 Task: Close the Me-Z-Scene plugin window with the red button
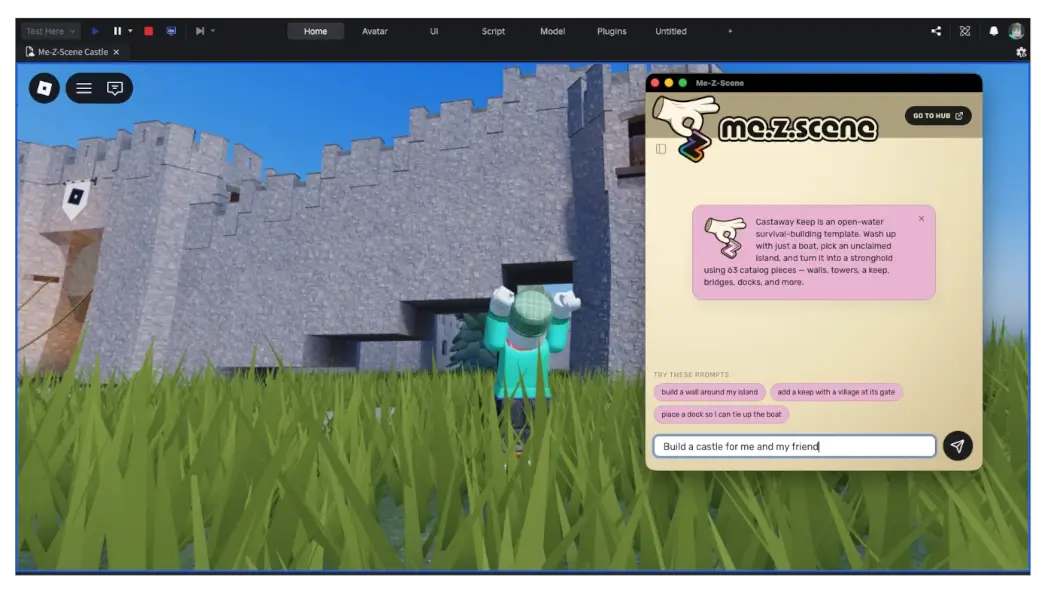655,83
